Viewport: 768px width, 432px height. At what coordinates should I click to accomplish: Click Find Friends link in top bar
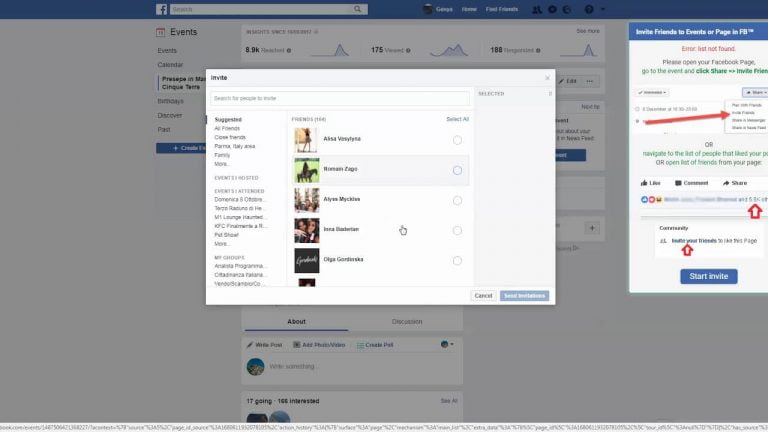tap(502, 9)
